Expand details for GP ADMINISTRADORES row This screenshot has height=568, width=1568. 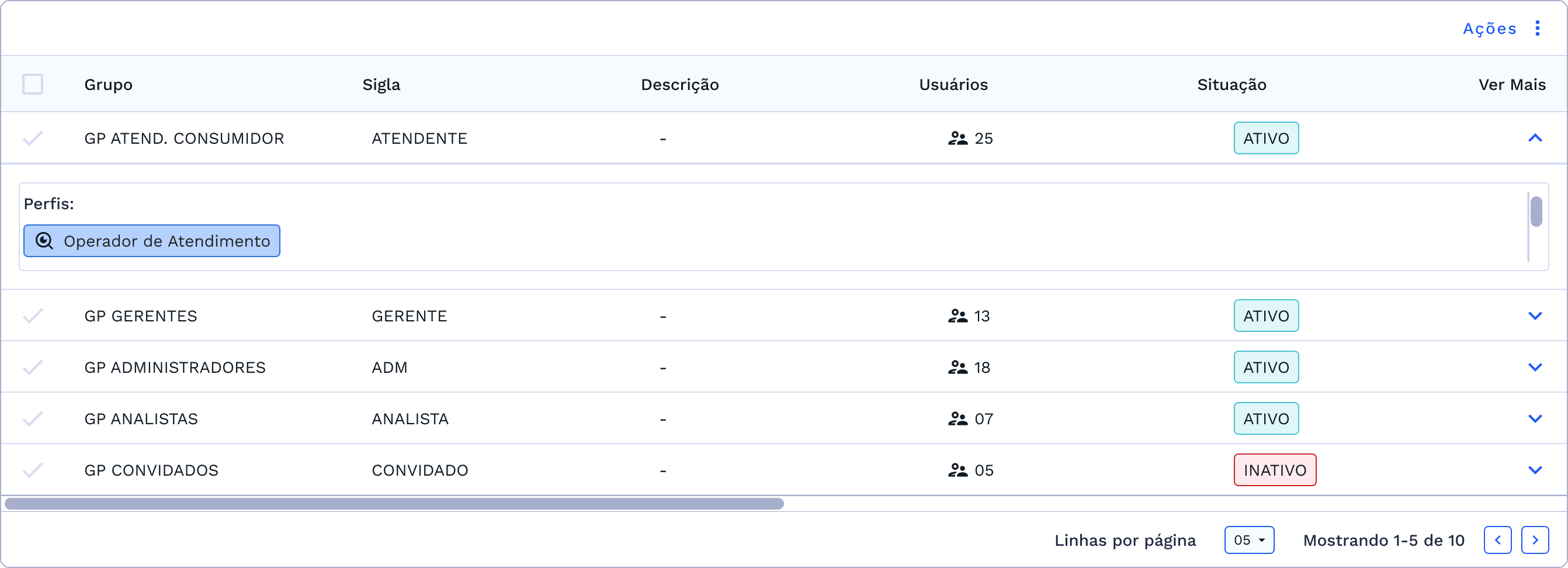coord(1536,366)
